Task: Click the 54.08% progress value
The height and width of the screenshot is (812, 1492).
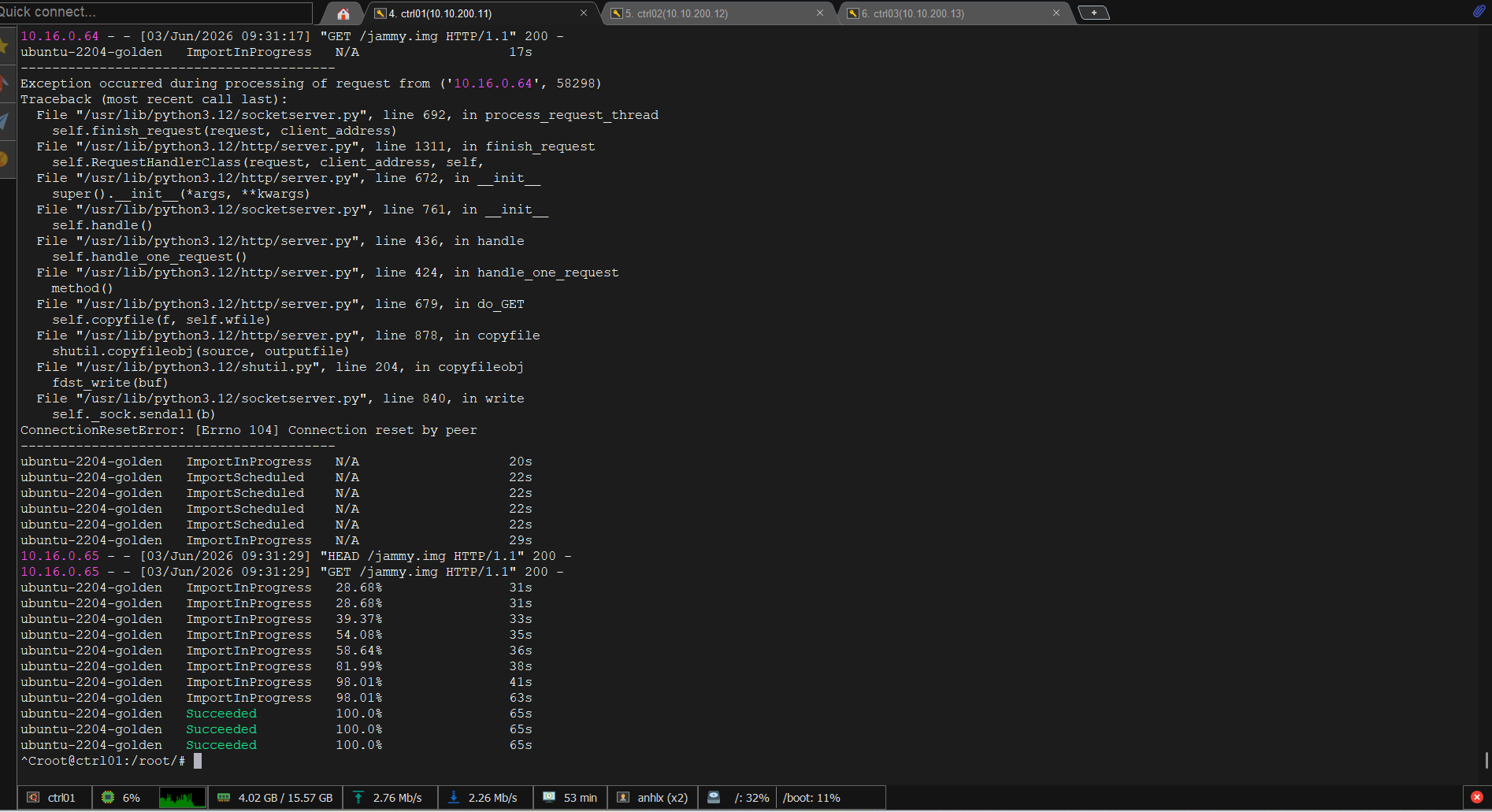Action: coord(359,635)
